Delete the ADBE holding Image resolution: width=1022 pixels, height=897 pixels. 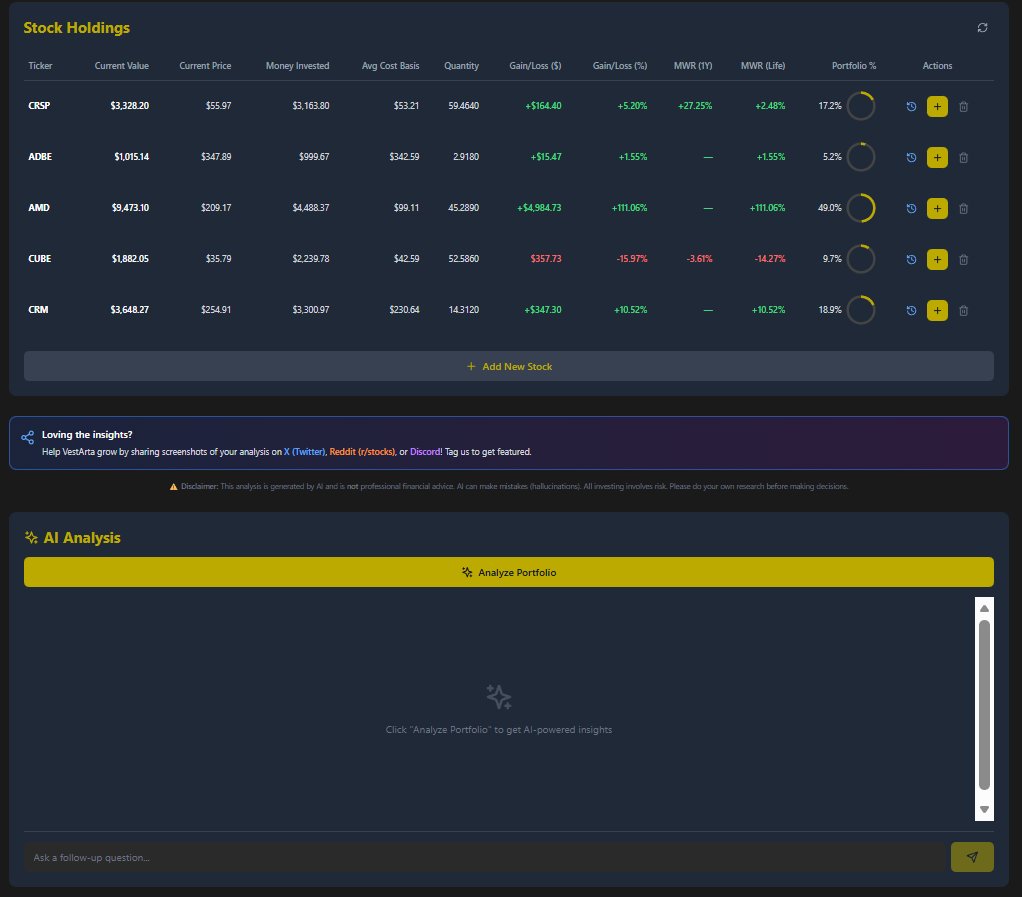click(963, 157)
